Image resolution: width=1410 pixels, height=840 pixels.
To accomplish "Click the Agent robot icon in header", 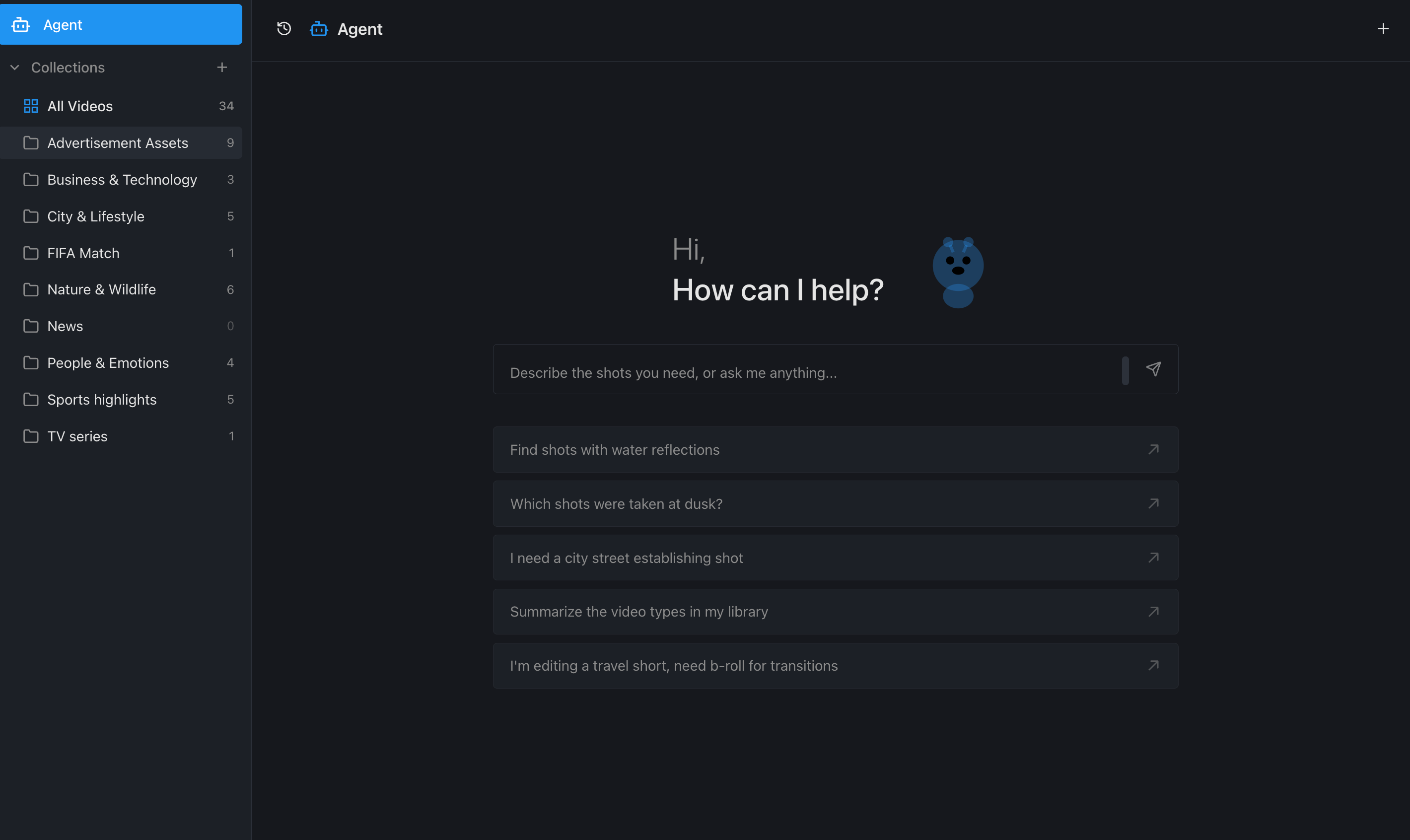I will 319,29.
